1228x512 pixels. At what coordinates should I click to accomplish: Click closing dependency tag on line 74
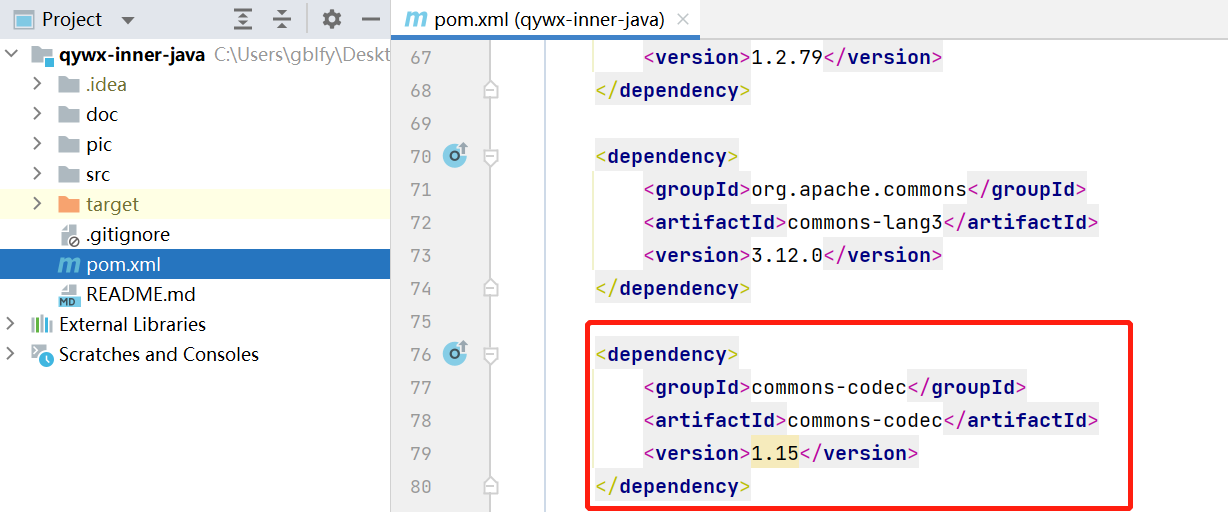point(673,288)
